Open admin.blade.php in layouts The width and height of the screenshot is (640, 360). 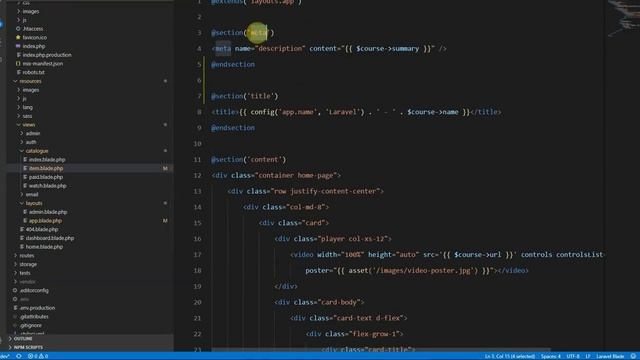tap(48, 212)
